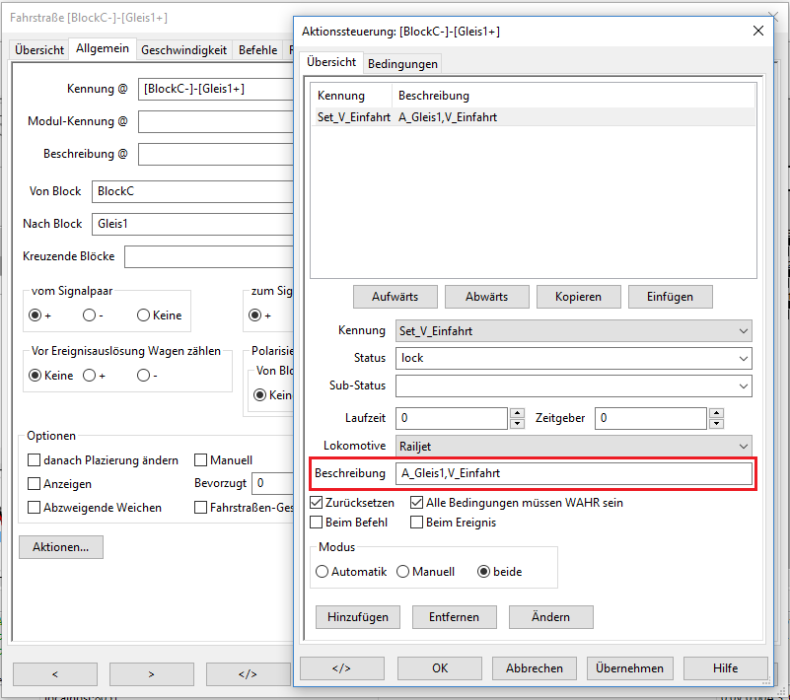This screenshot has width=790, height=700.
Task: Open the Lokomotive dropdown showing Railjet
Action: (x=574, y=446)
